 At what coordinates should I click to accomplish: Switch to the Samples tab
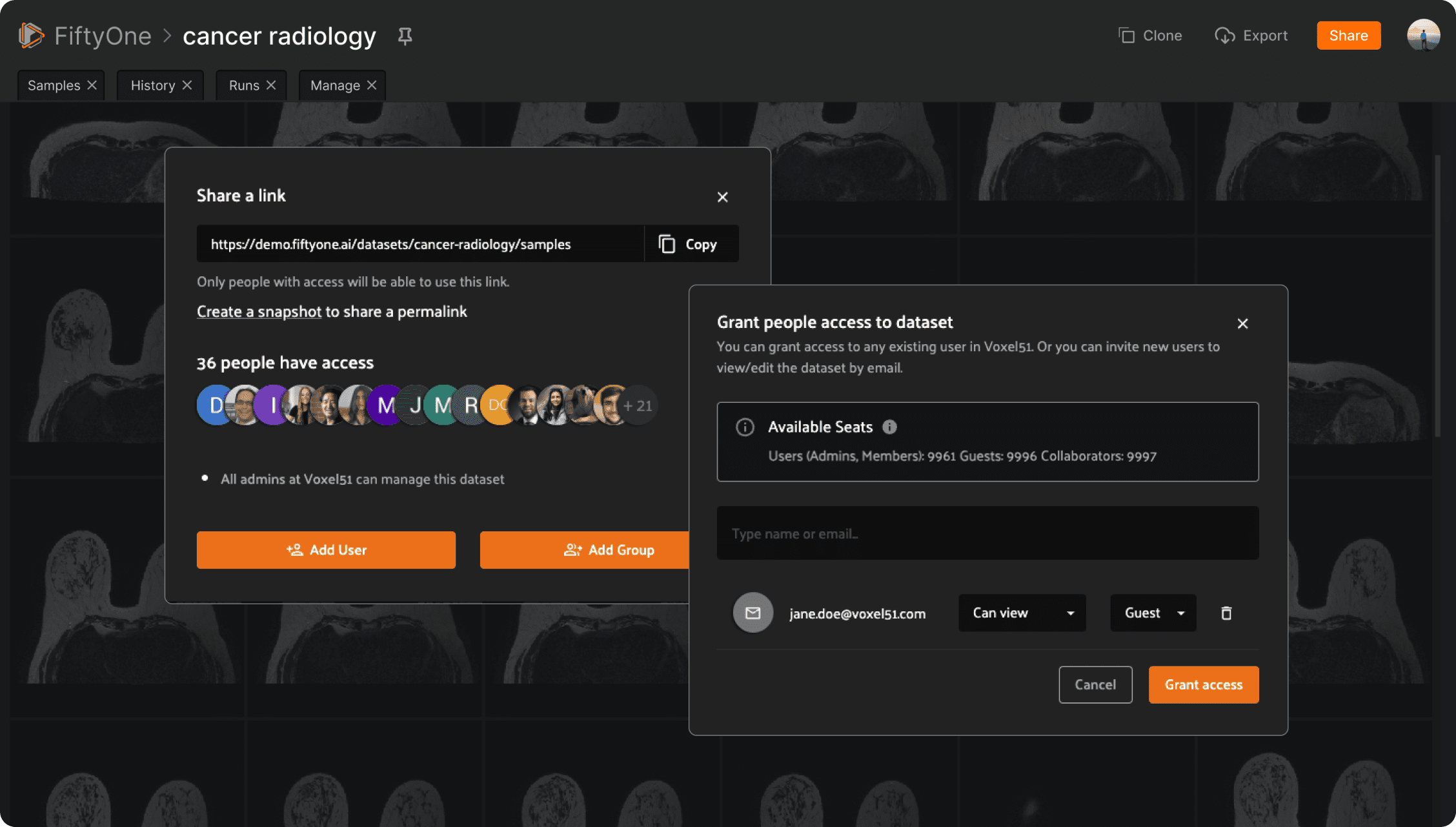click(54, 85)
